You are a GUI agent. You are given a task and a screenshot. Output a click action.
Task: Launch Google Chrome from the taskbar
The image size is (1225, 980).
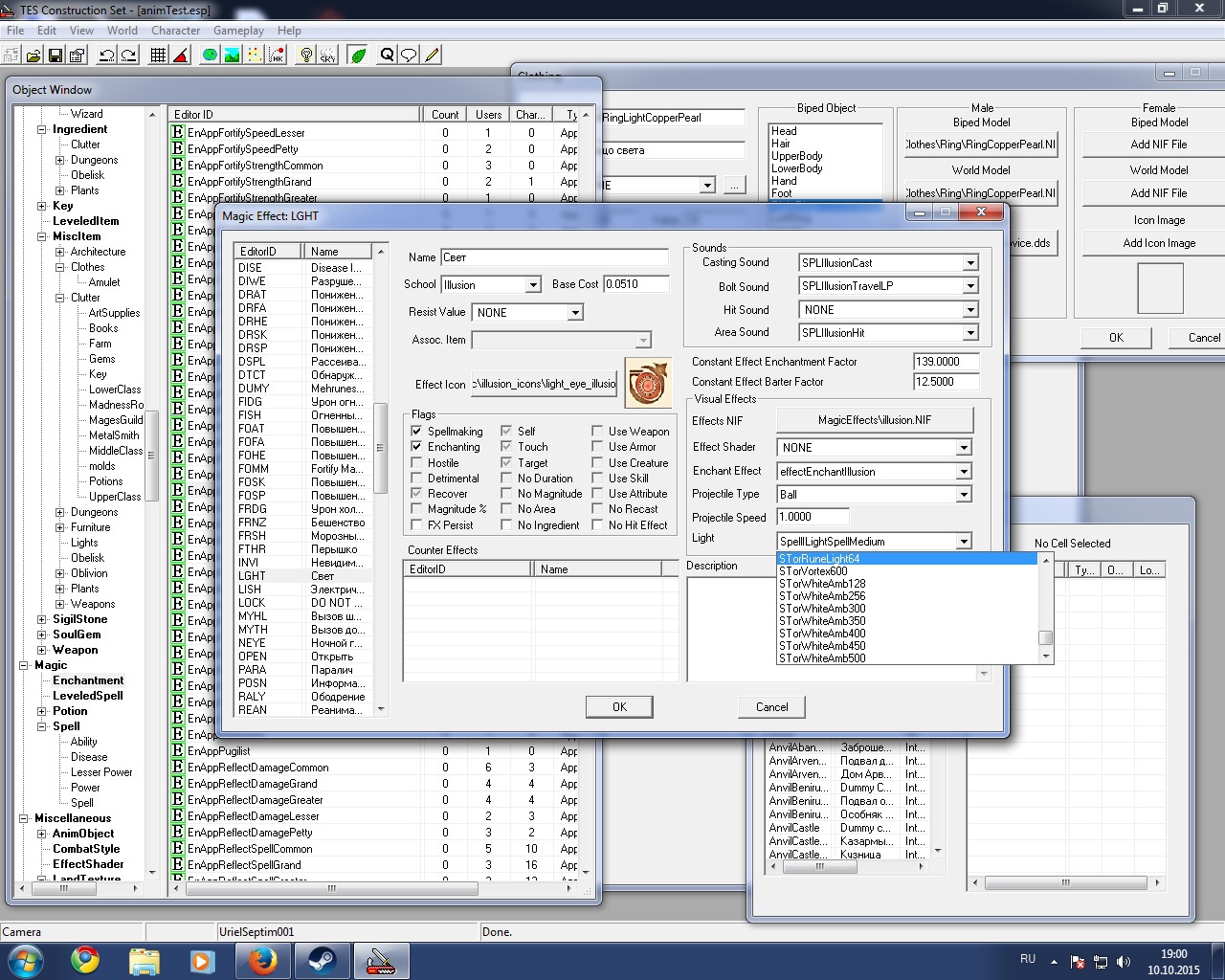[x=85, y=960]
